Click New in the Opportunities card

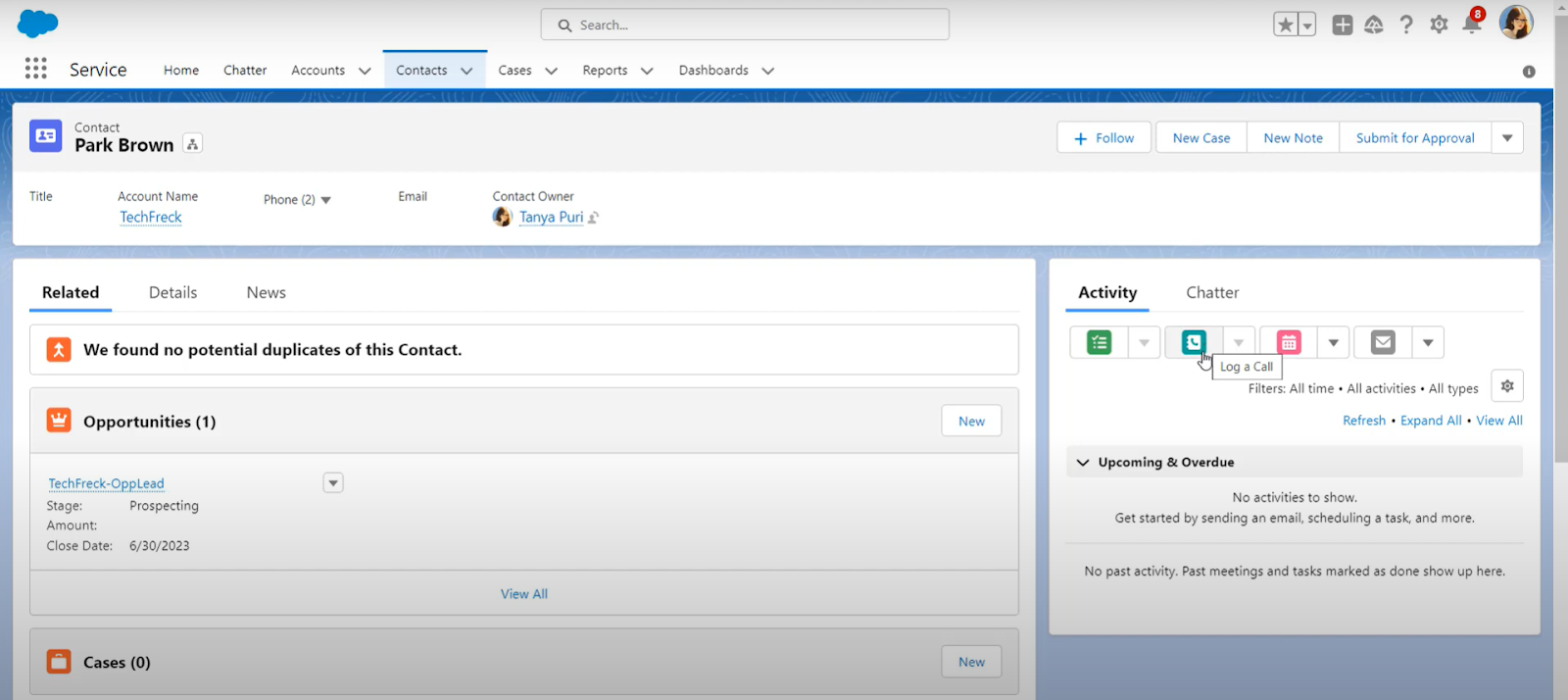(971, 421)
